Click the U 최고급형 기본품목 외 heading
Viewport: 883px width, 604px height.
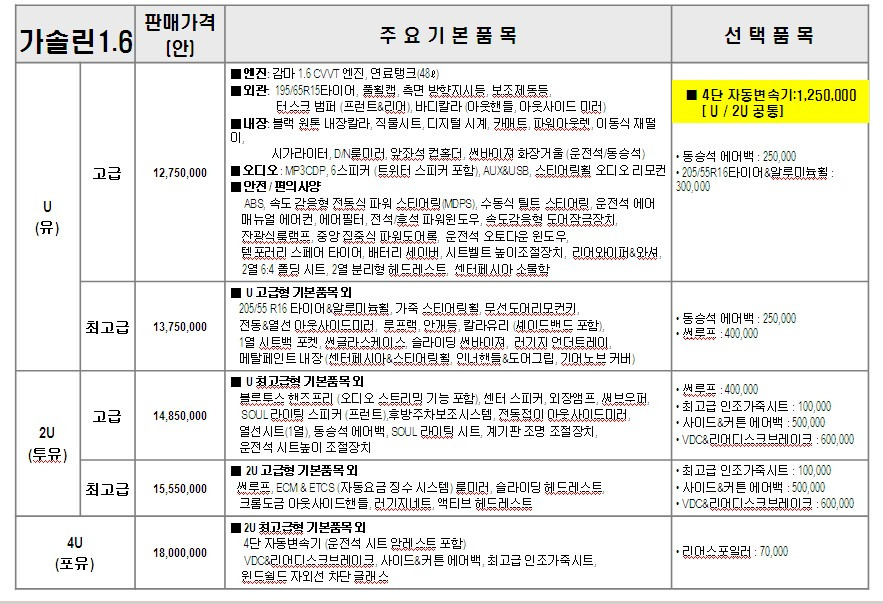point(297,382)
